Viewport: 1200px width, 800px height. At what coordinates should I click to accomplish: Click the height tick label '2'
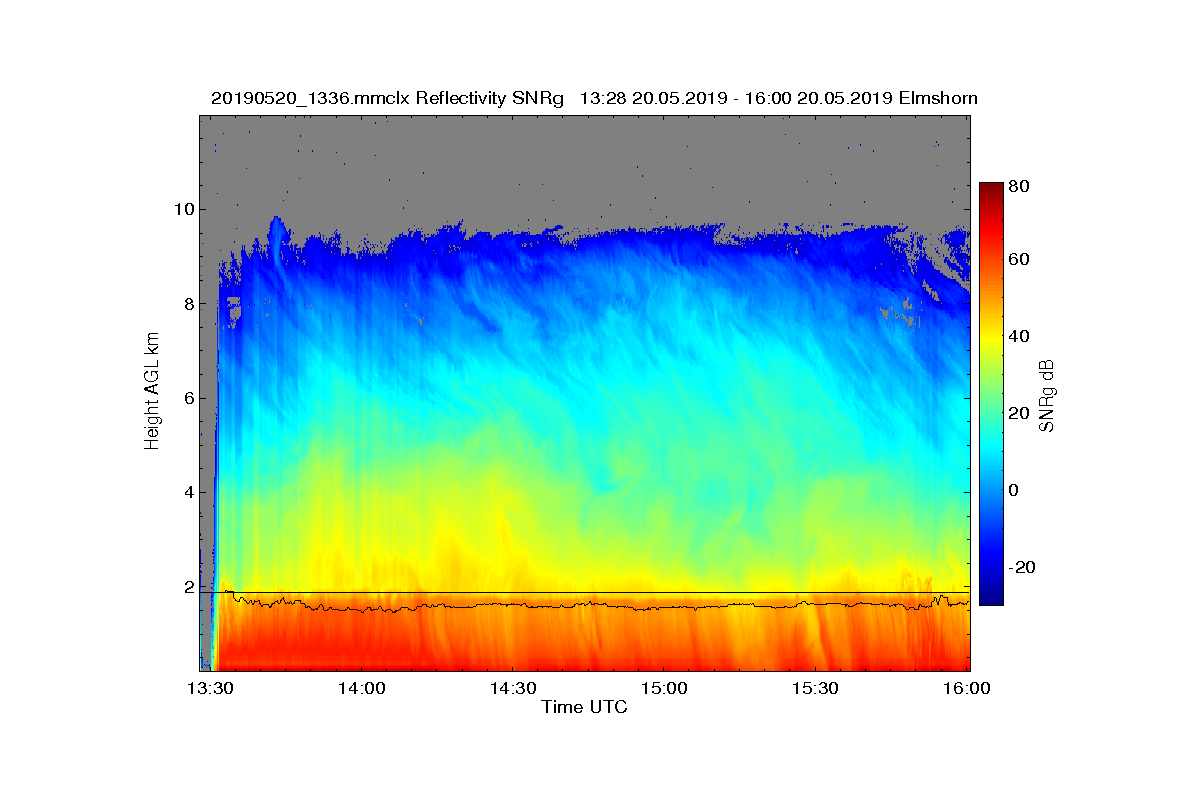[x=189, y=586]
